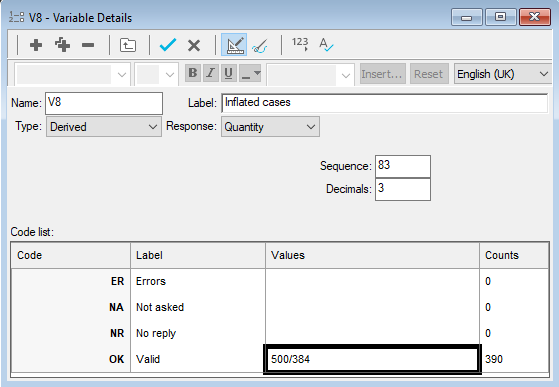The height and width of the screenshot is (387, 559).
Task: Maximize the Variable Details window
Action: 500,17
